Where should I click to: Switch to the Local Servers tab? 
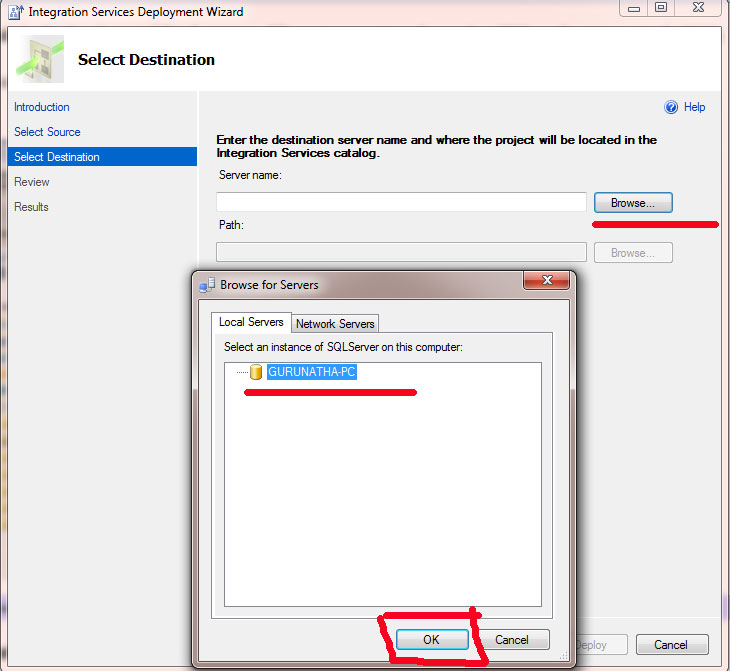[251, 322]
